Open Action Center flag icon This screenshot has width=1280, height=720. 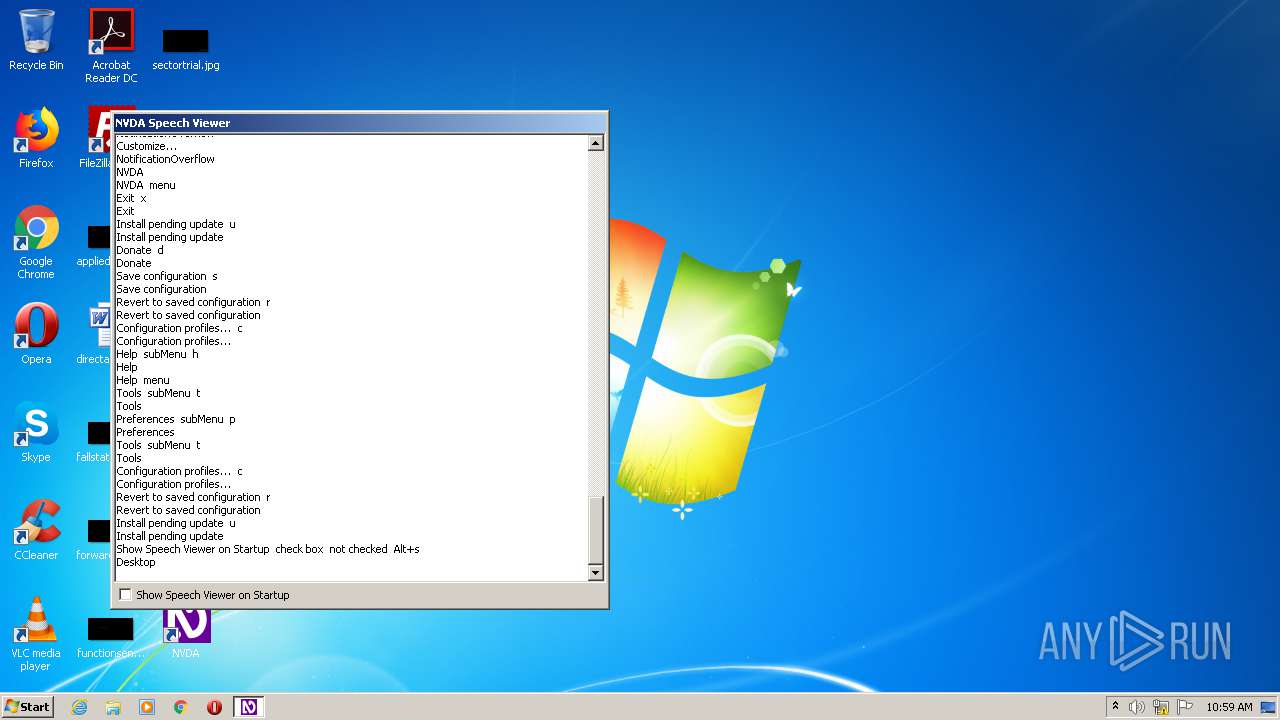pos(1185,707)
